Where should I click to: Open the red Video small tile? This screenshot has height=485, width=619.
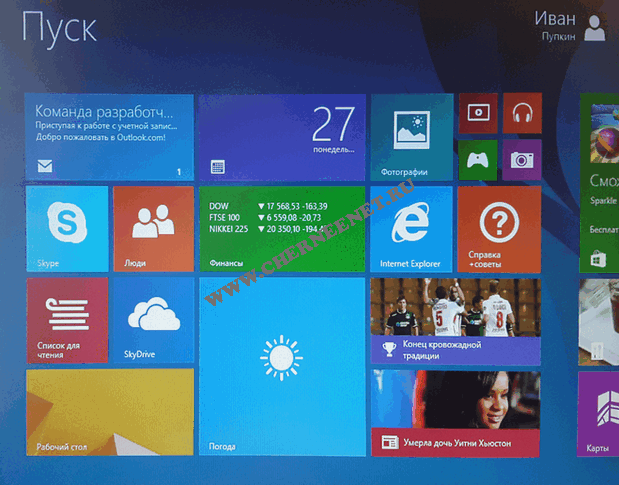coord(478,113)
